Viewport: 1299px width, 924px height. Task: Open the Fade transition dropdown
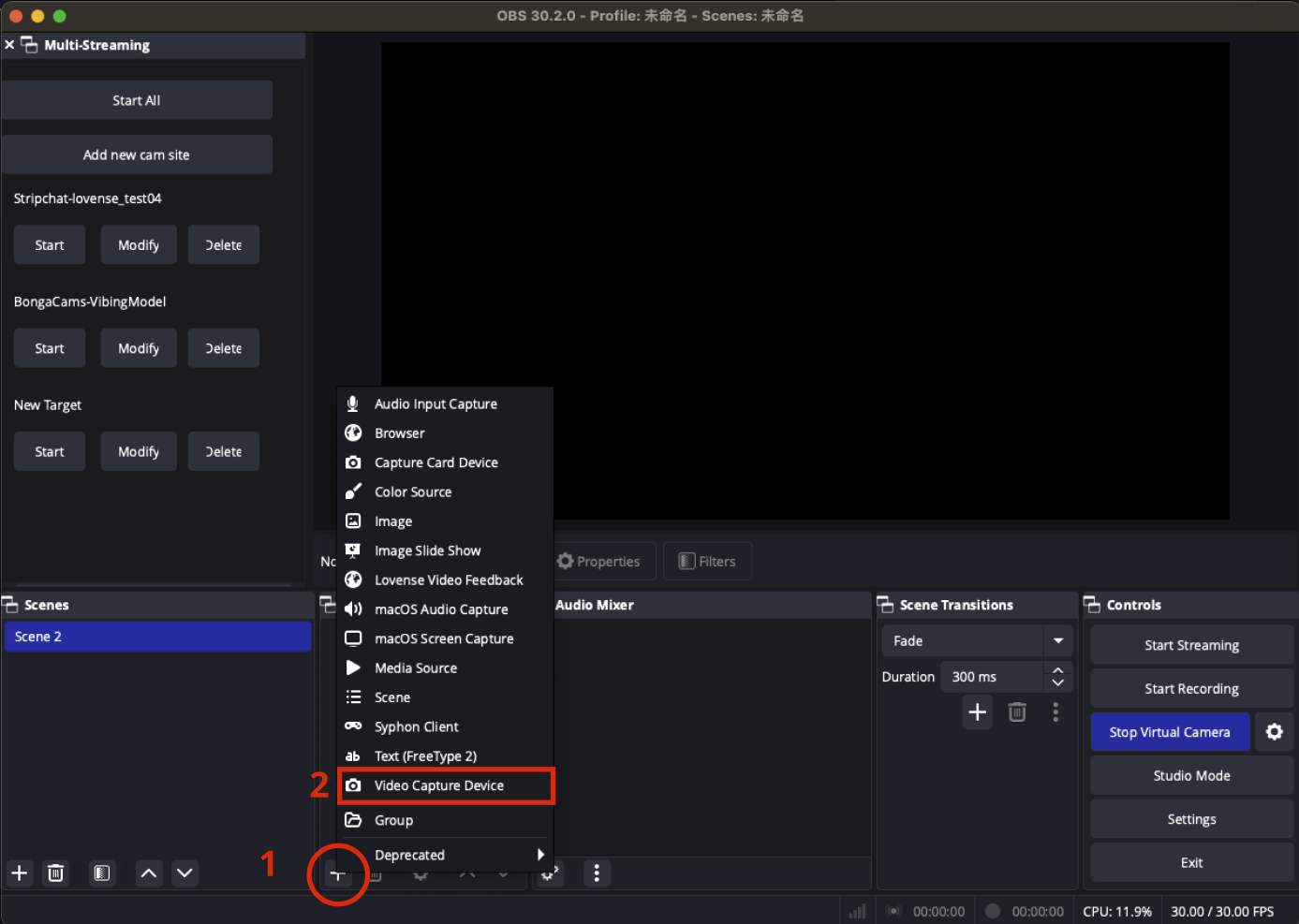point(1057,640)
